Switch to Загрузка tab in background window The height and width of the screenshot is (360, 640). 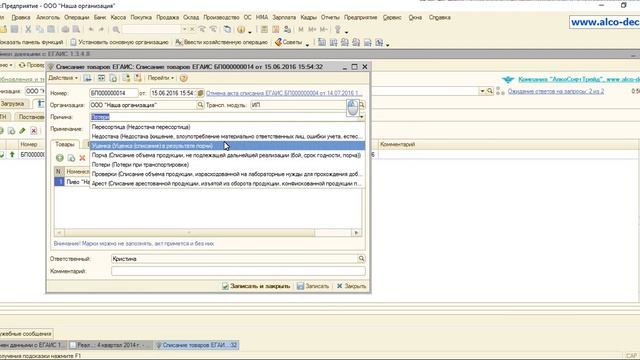tap(12, 104)
